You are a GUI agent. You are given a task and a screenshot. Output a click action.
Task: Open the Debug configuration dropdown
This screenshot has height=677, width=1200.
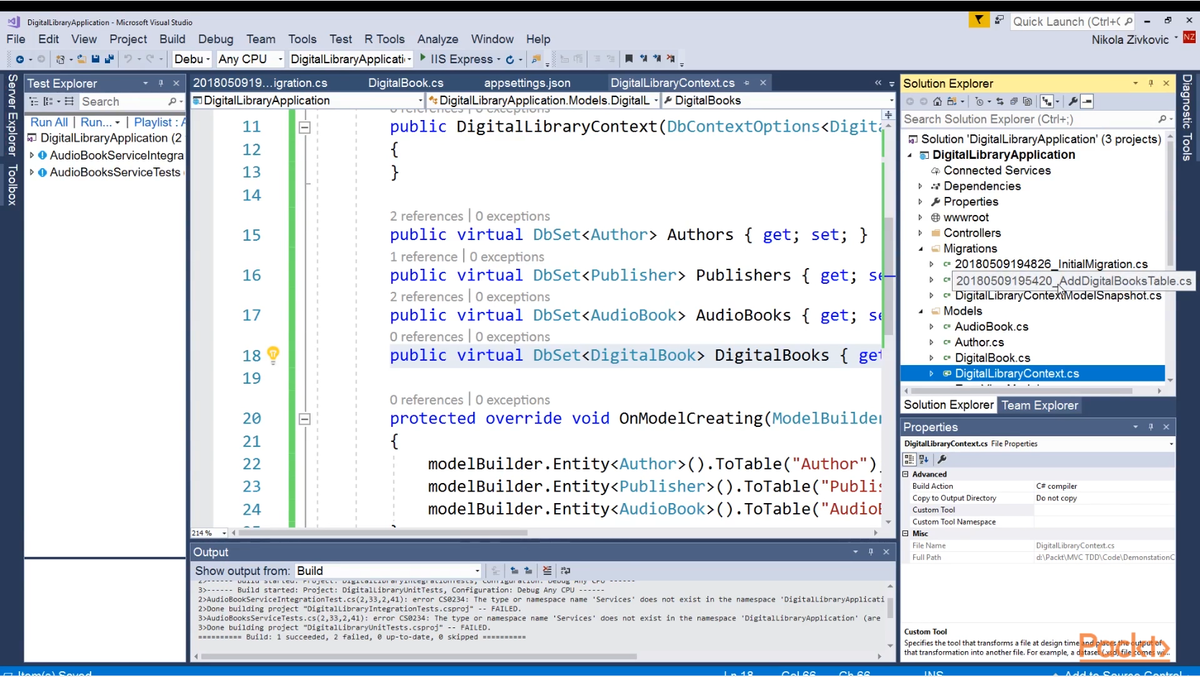[x=190, y=60]
